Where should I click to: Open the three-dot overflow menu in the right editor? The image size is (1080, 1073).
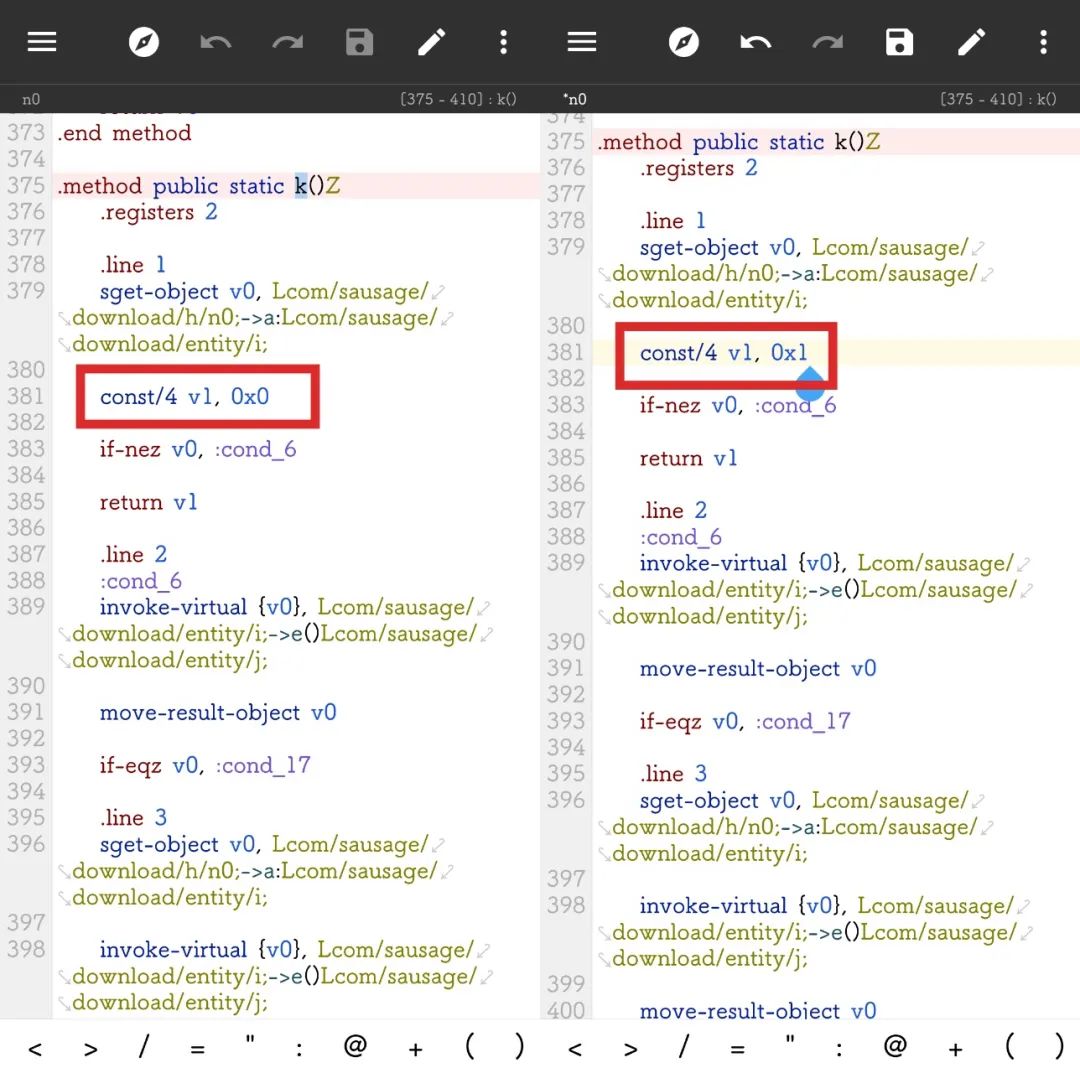[x=1043, y=42]
